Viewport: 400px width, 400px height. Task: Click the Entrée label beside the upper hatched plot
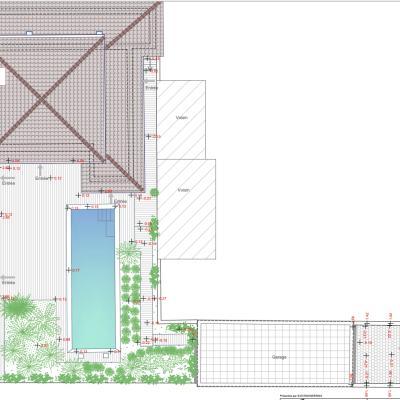(151, 88)
